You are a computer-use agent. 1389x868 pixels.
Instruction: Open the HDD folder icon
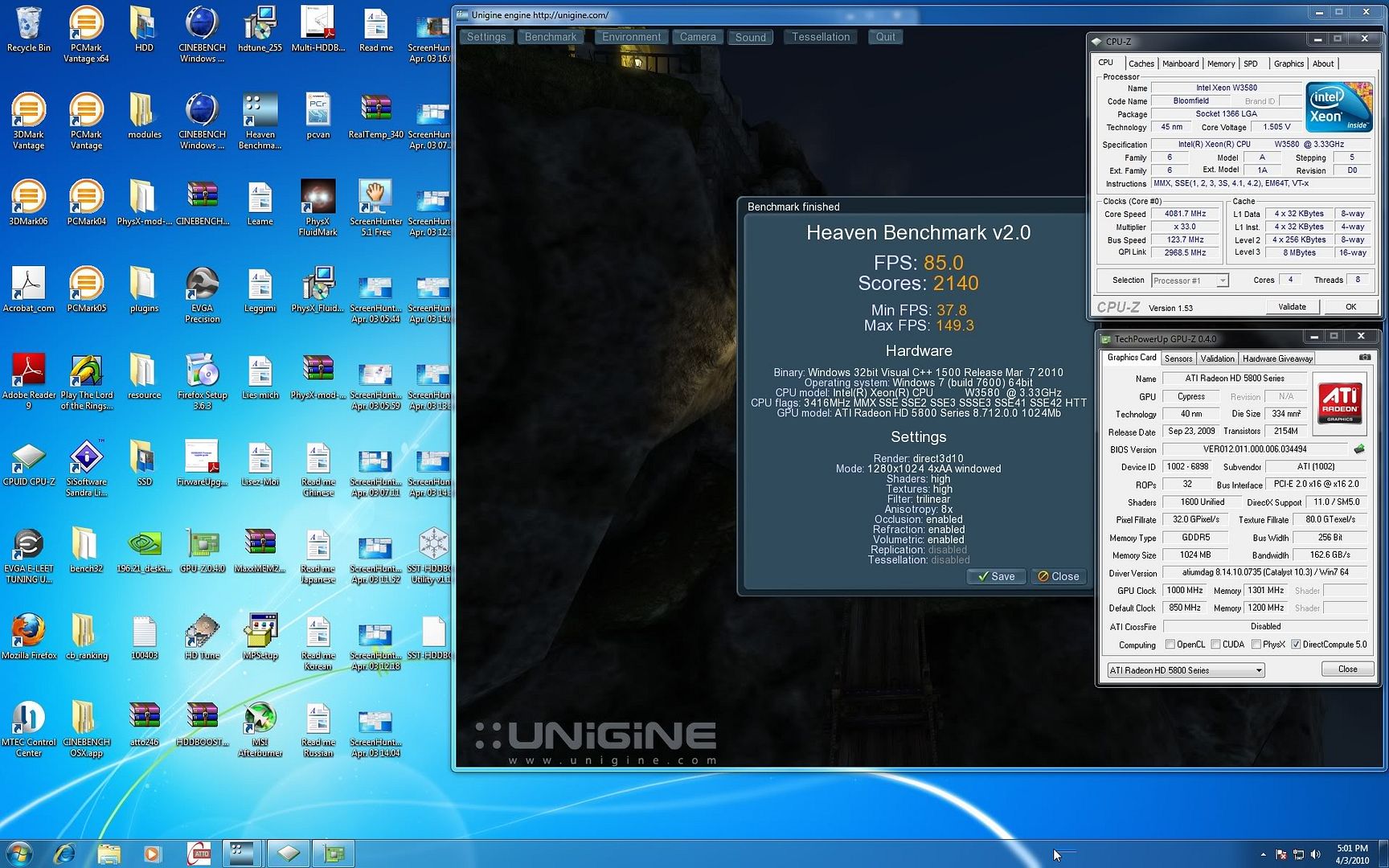(144, 31)
